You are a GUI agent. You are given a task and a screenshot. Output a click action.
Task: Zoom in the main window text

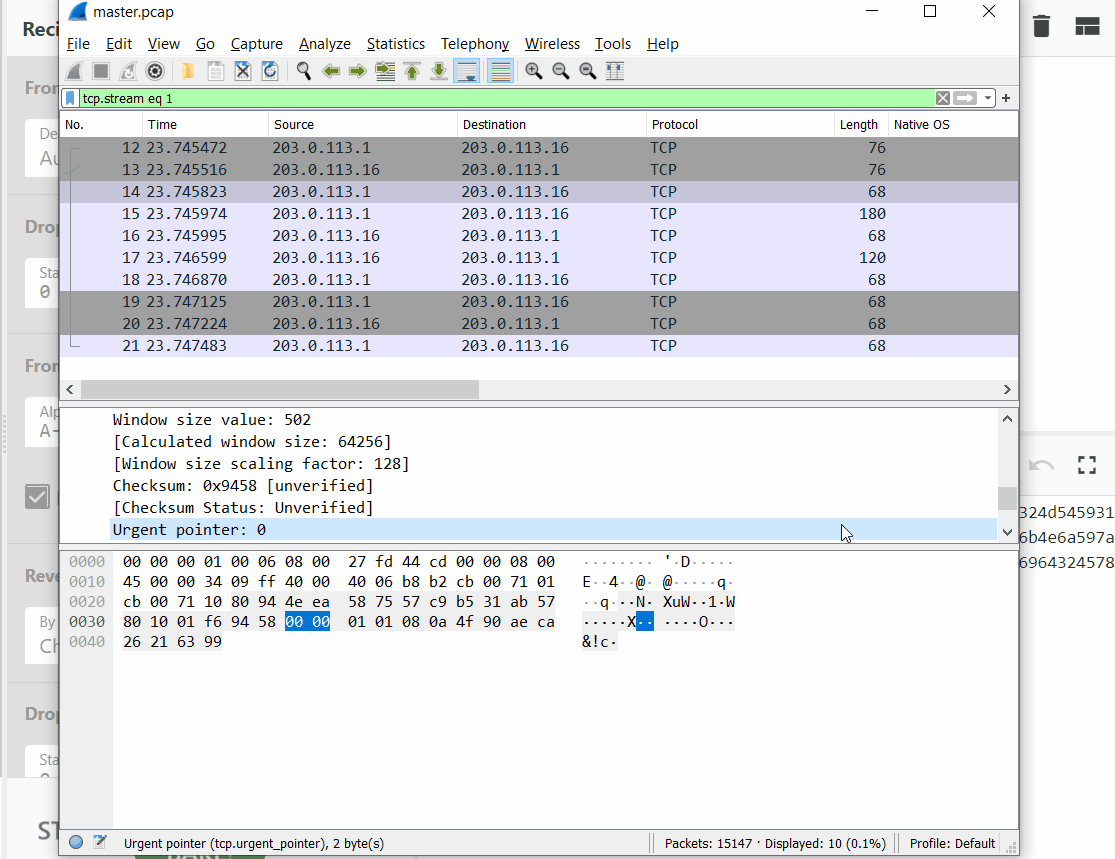pos(533,71)
